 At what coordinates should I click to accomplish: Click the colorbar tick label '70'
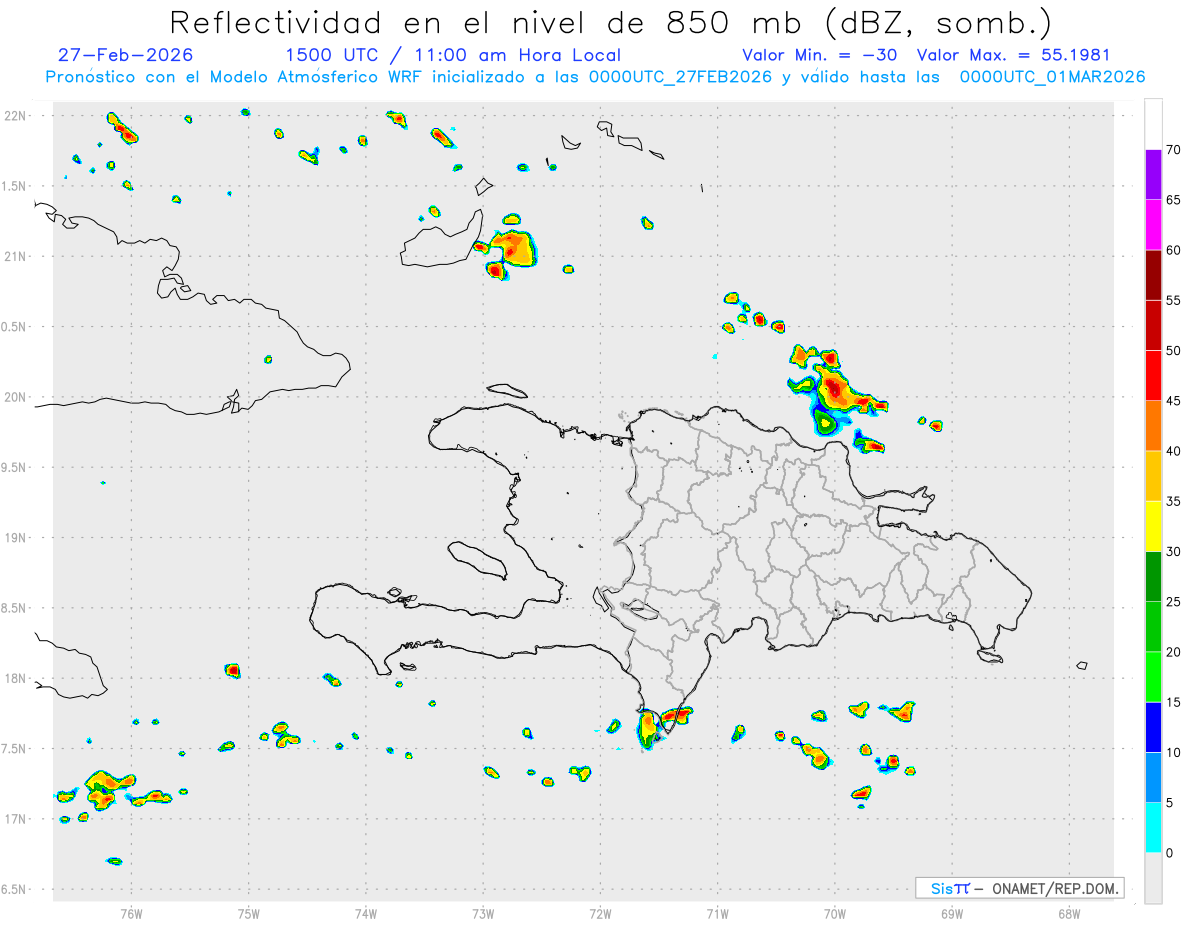click(1174, 150)
